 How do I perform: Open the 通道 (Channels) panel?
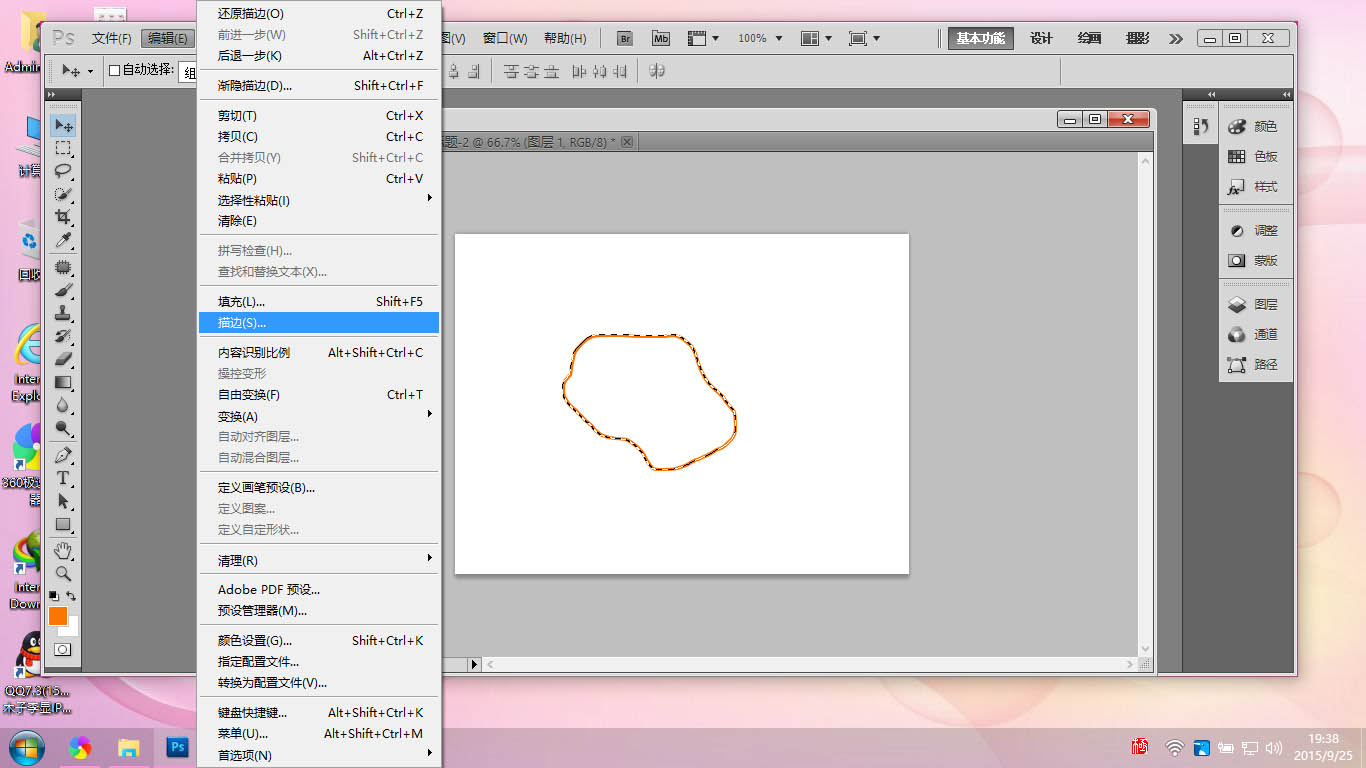pos(1255,335)
